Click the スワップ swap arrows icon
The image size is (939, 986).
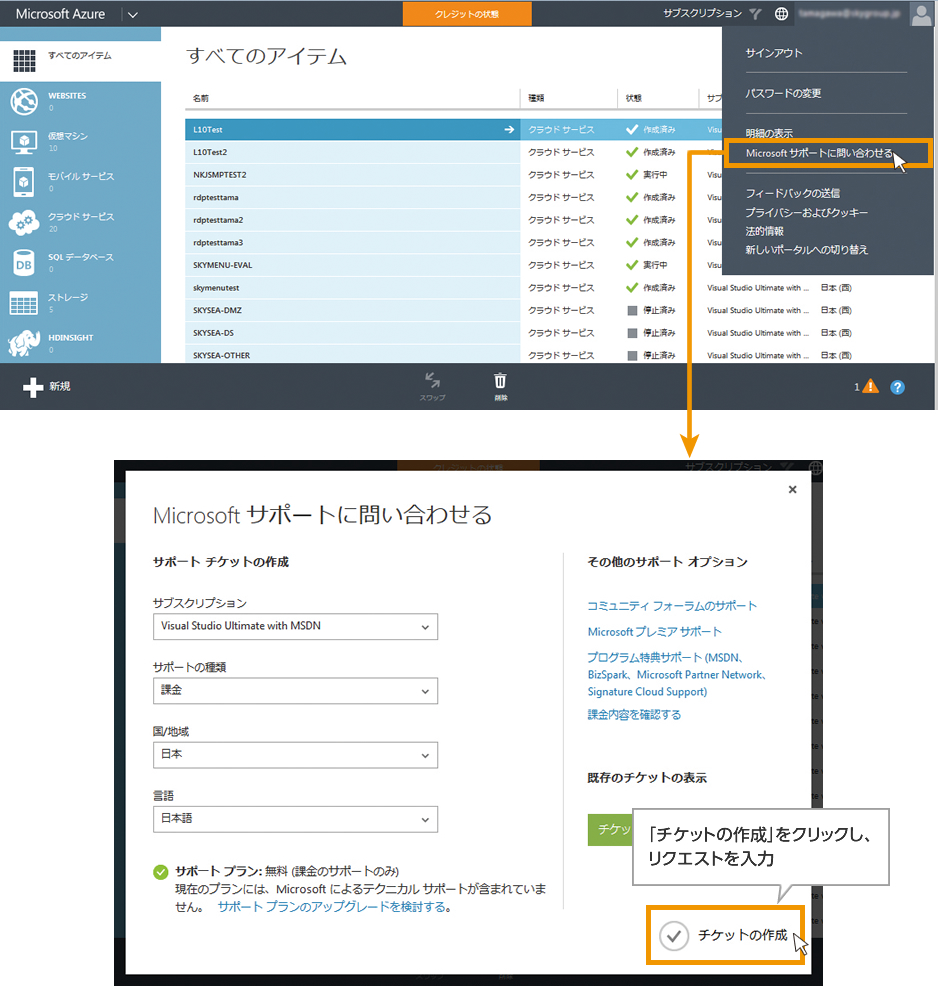point(433,380)
